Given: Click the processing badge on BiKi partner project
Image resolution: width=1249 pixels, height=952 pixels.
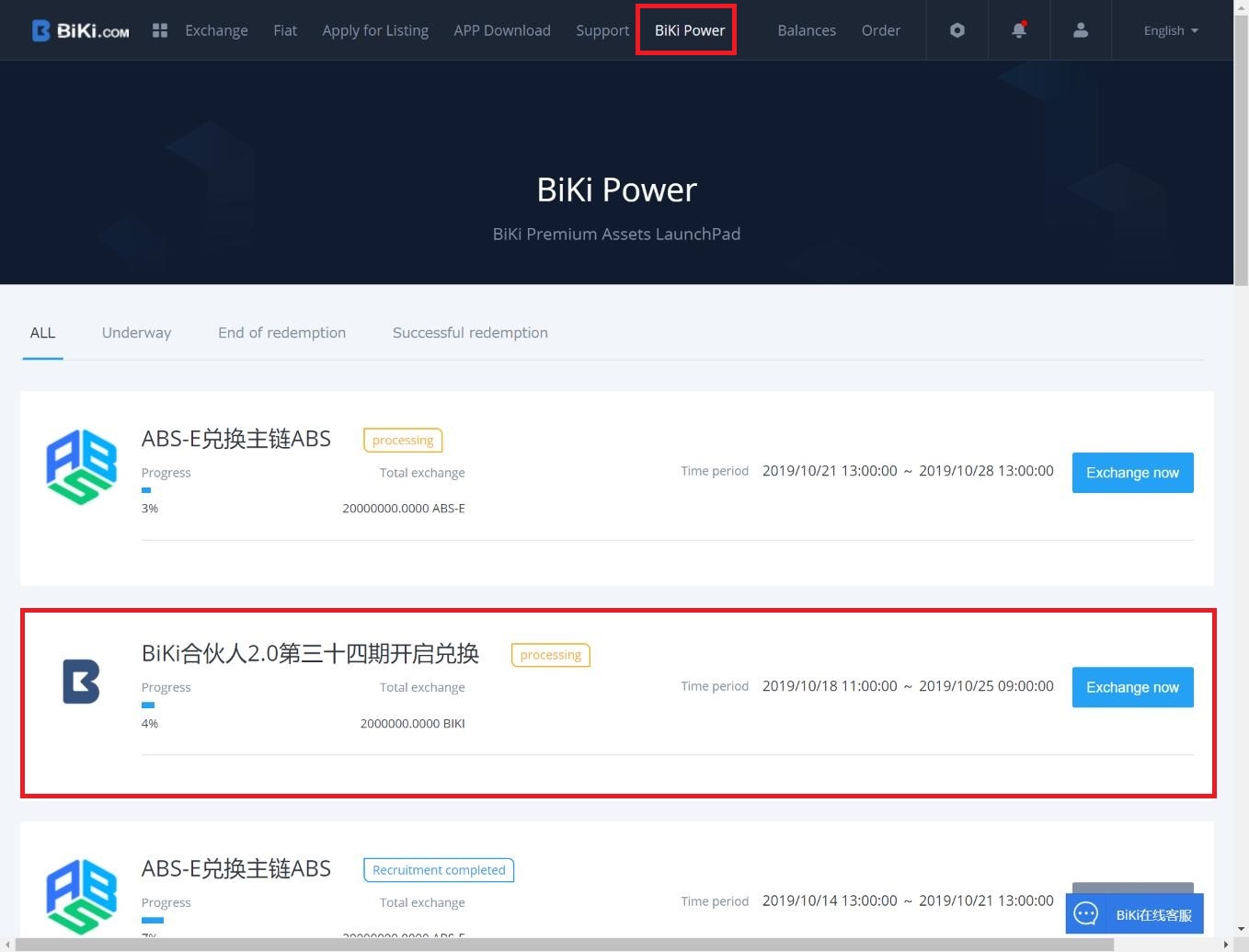Looking at the screenshot, I should [x=551, y=655].
